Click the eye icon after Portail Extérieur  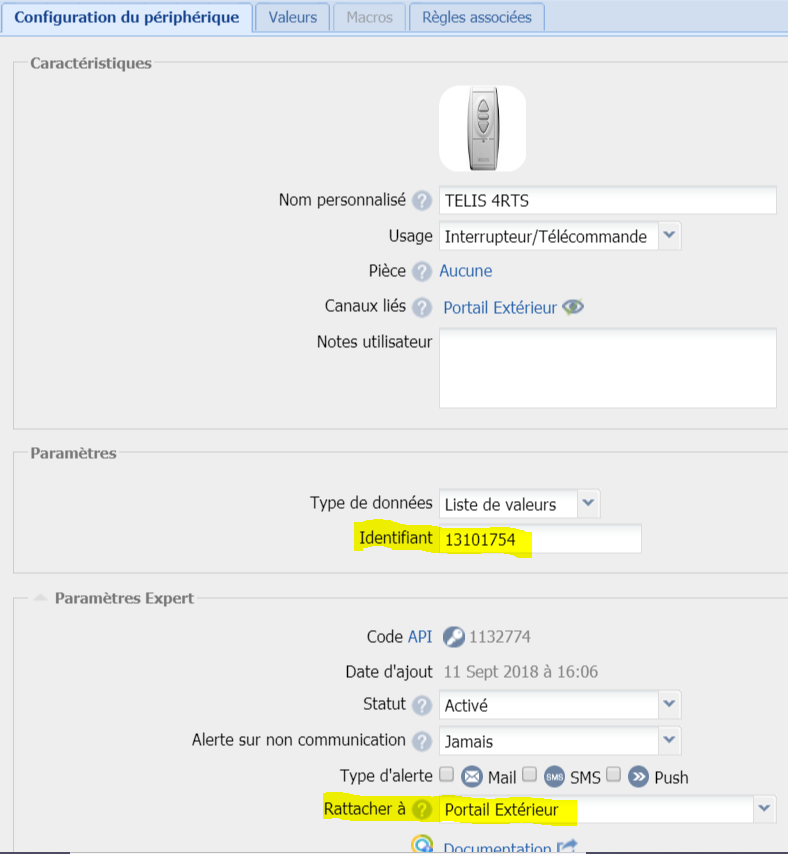pos(573,307)
